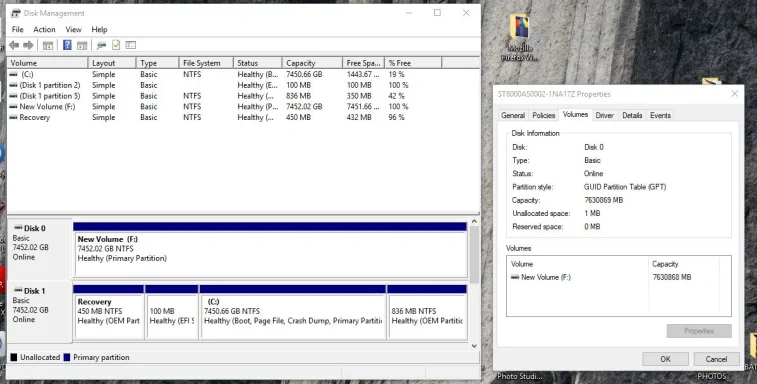Sort by the Volume column header
This screenshot has height=384, width=757.
tap(47, 63)
